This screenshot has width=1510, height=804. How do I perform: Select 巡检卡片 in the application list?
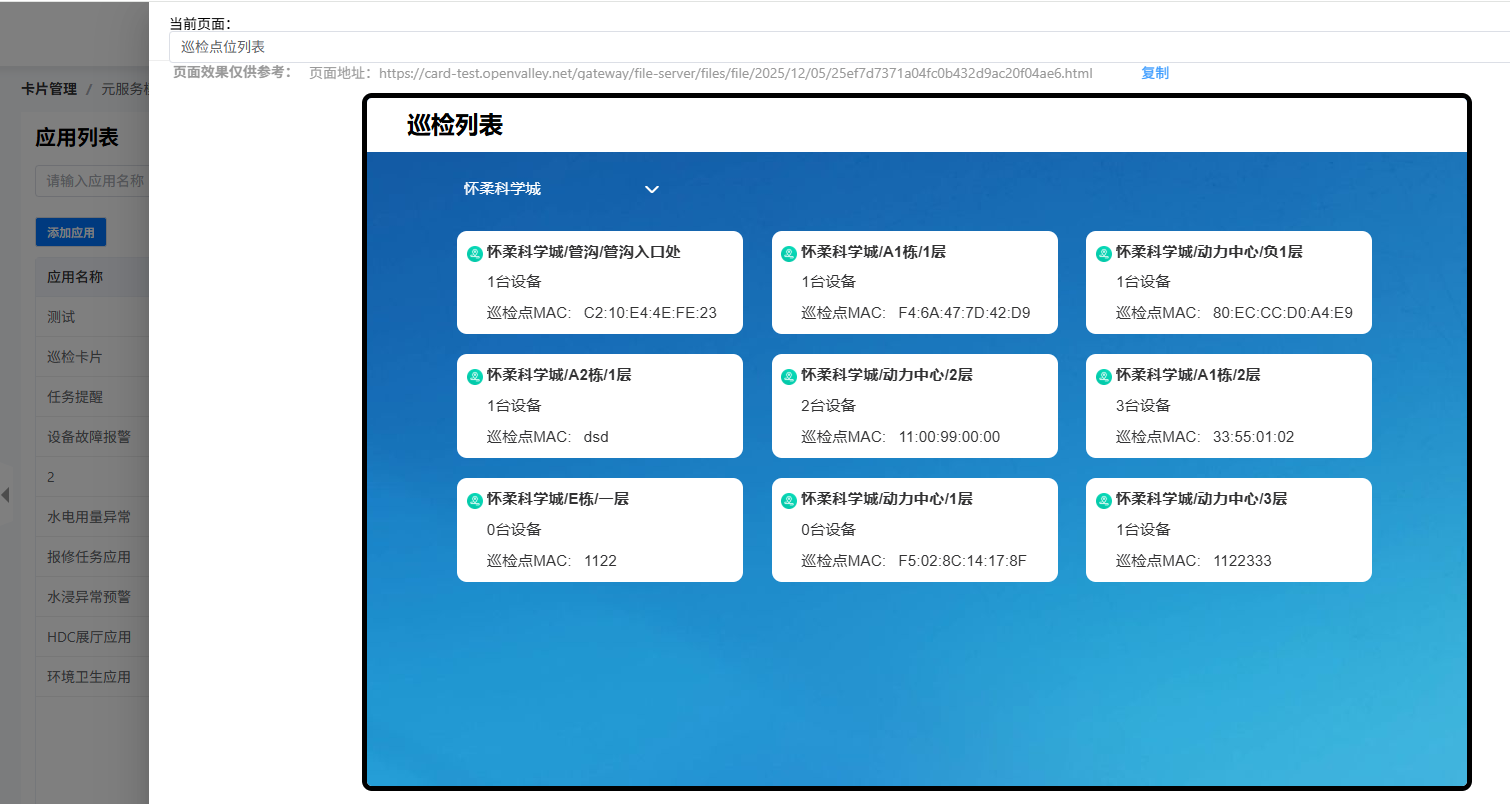[75, 357]
